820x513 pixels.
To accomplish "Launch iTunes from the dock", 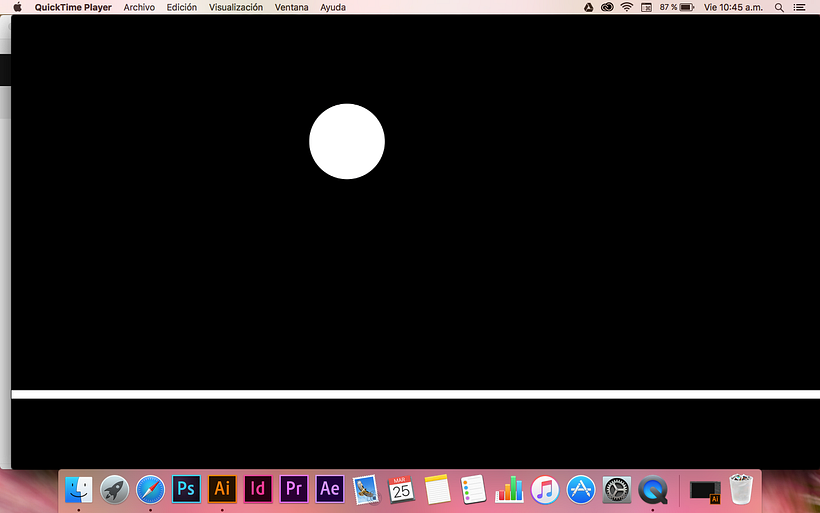I will click(x=545, y=489).
